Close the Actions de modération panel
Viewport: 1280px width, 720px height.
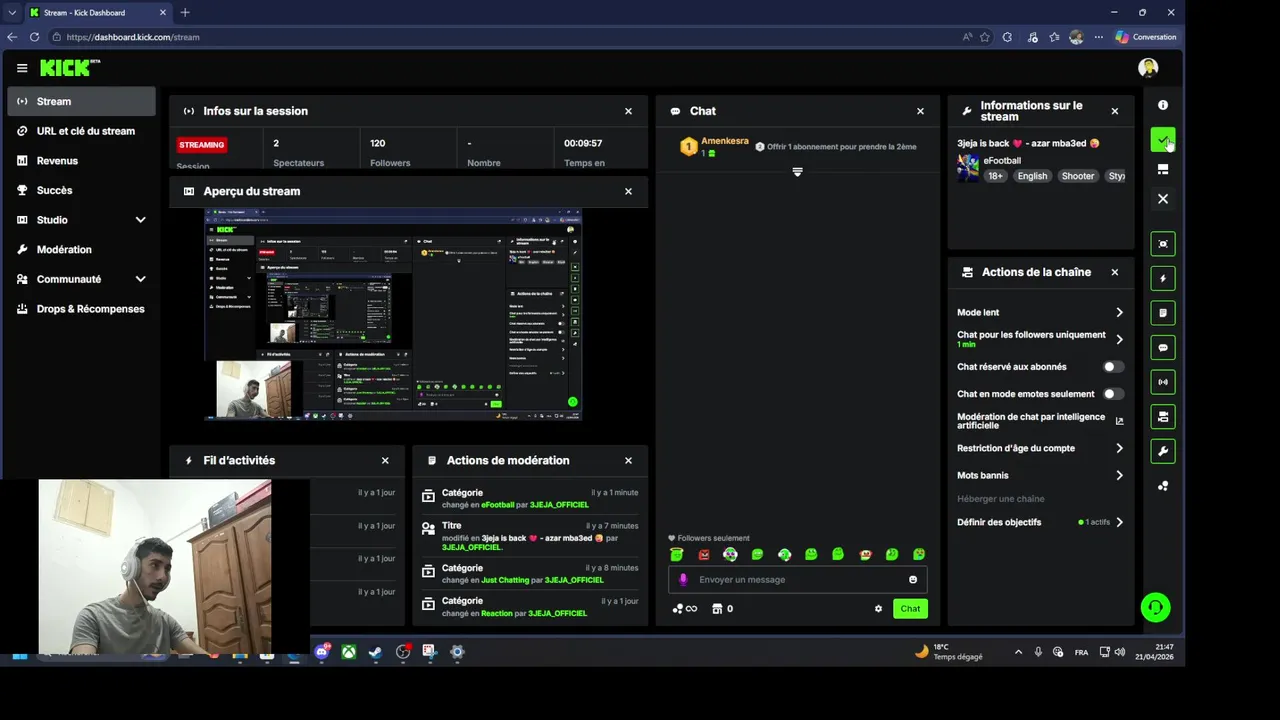628,461
